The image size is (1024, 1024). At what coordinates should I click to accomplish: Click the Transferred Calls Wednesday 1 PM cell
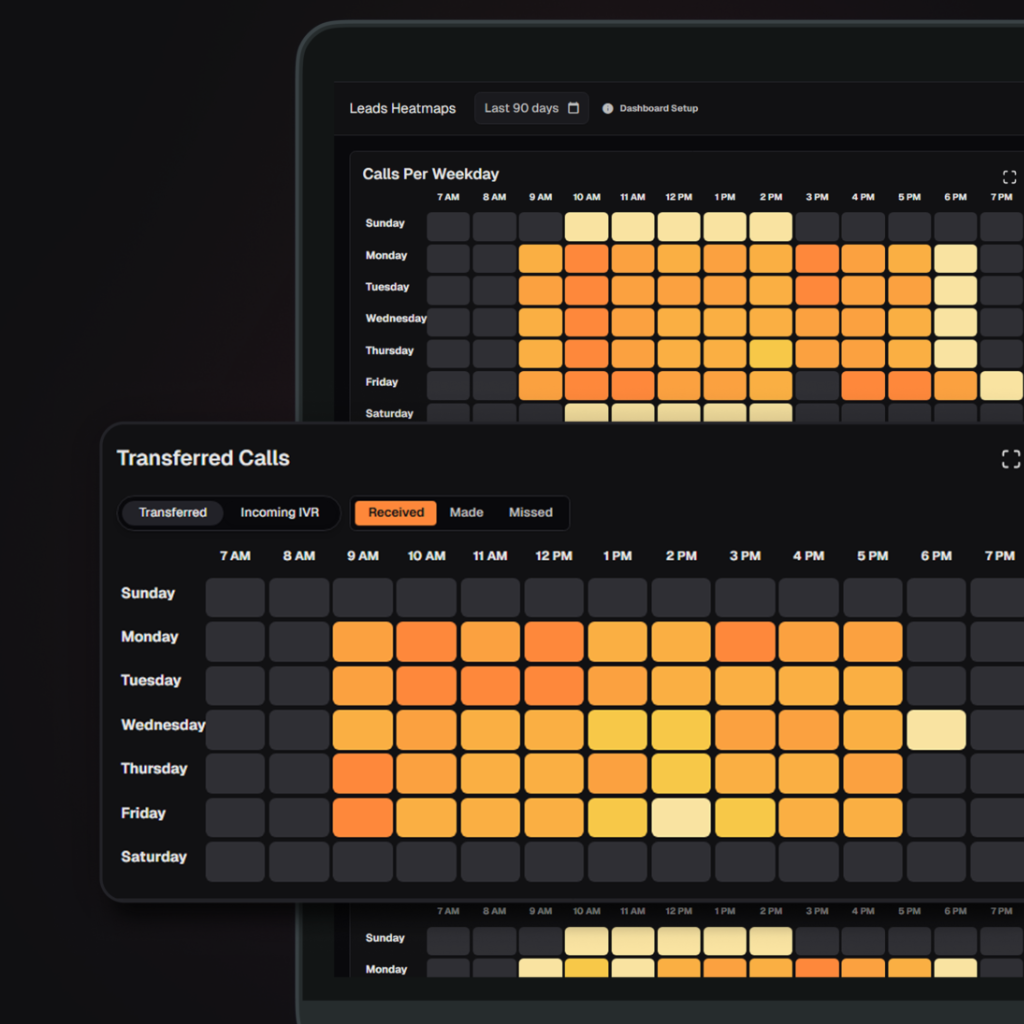point(617,729)
